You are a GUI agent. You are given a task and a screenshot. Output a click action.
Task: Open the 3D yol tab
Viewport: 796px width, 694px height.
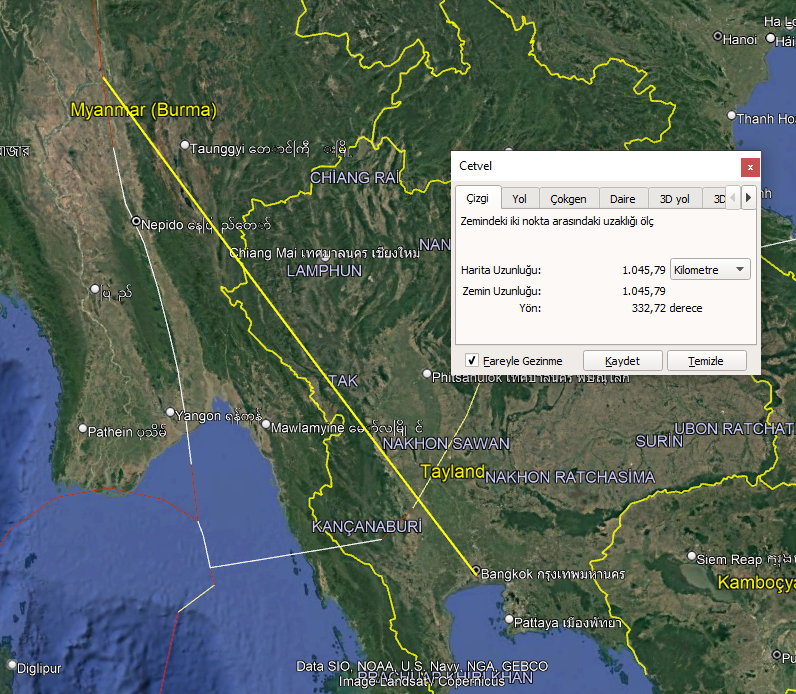pyautogui.click(x=675, y=199)
